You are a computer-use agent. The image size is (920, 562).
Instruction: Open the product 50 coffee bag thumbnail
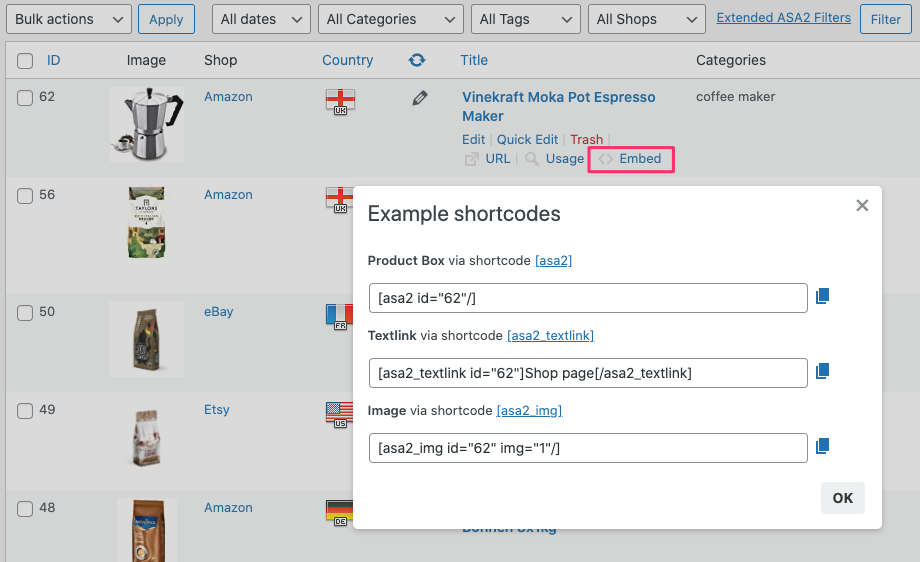coord(147,340)
